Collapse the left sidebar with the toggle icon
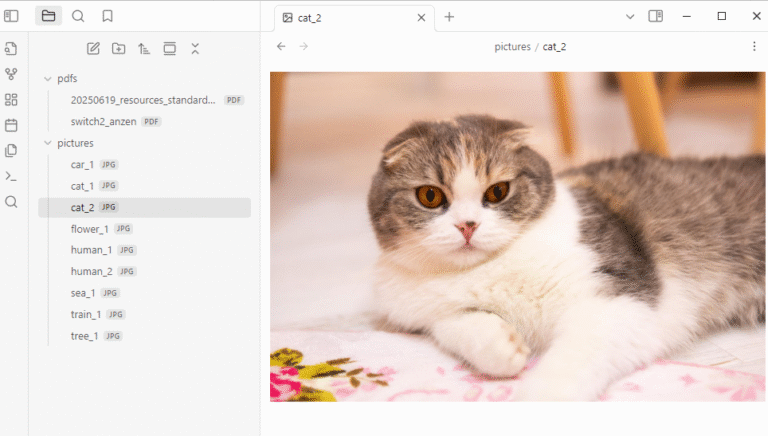768x436 pixels. point(12,16)
